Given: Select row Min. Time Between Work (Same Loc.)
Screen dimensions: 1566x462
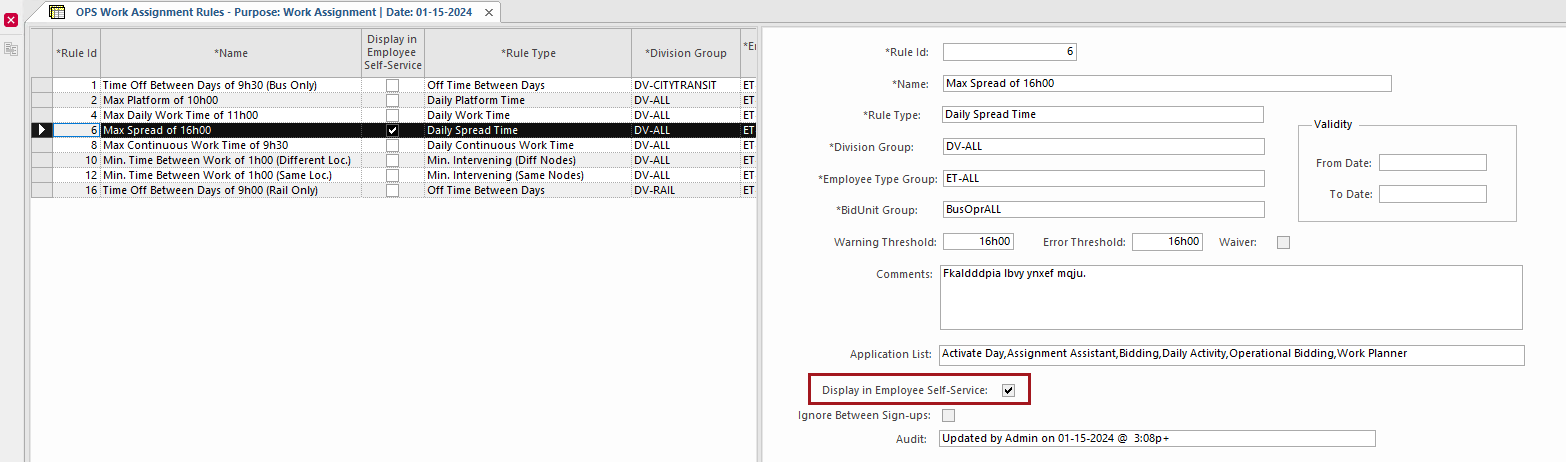Looking at the screenshot, I should coord(394,175).
